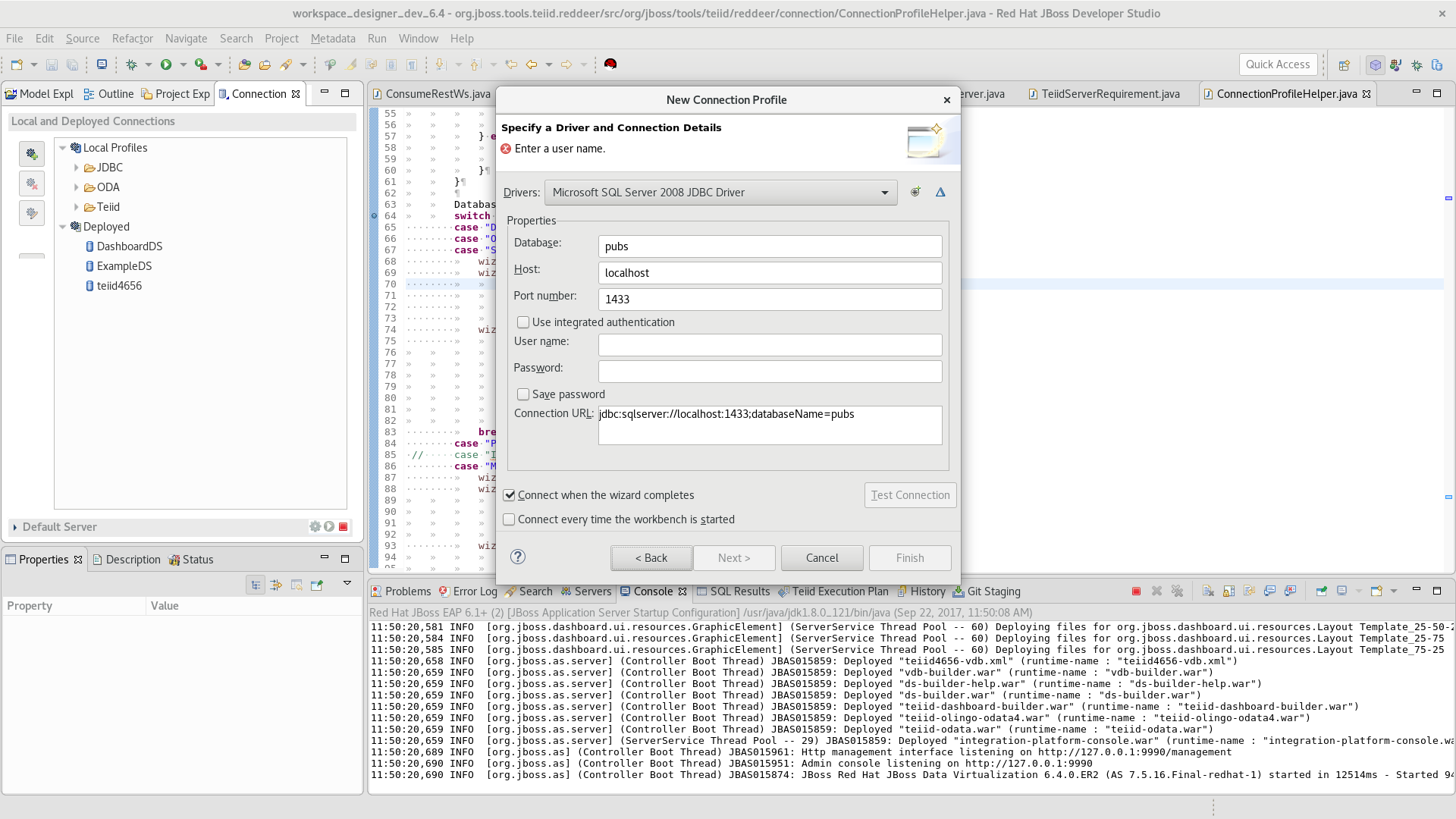Collapse the Deployed tree node
Screen dimensions: 1456x819
coord(63,227)
